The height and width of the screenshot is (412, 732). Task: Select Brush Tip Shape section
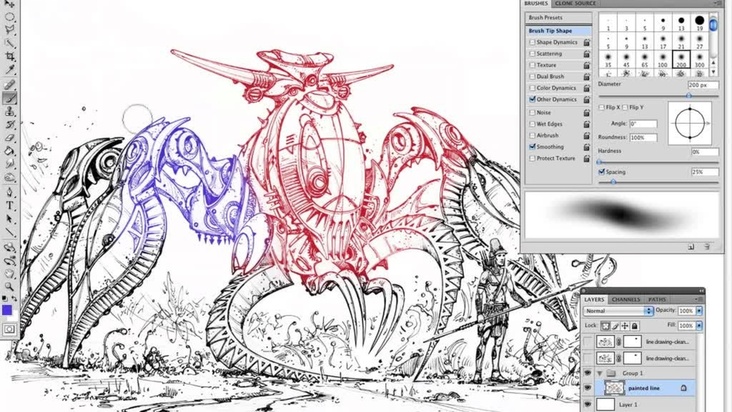(x=559, y=31)
